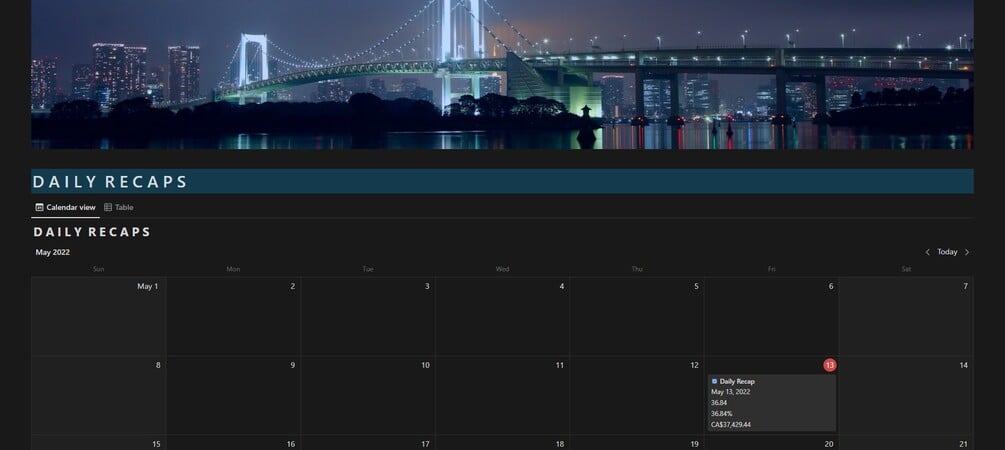The height and width of the screenshot is (450, 1005).
Task: Click the 'May 2022' month label
Action: click(53, 253)
